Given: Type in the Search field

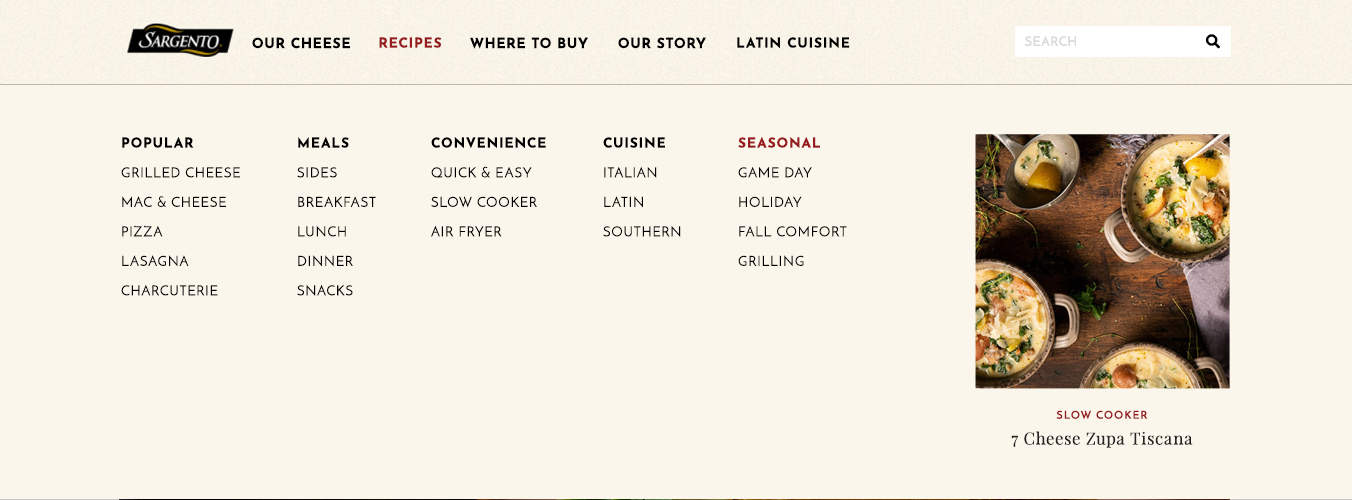Looking at the screenshot, I should coord(1105,42).
